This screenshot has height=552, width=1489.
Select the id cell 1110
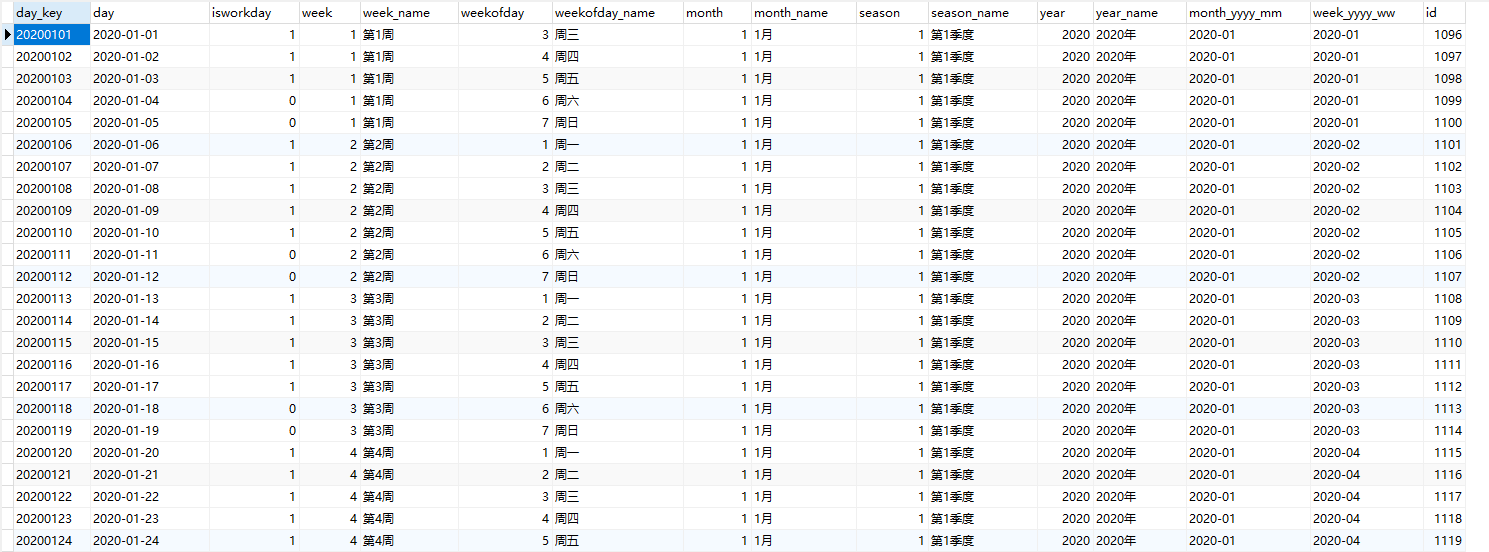tap(1444, 343)
